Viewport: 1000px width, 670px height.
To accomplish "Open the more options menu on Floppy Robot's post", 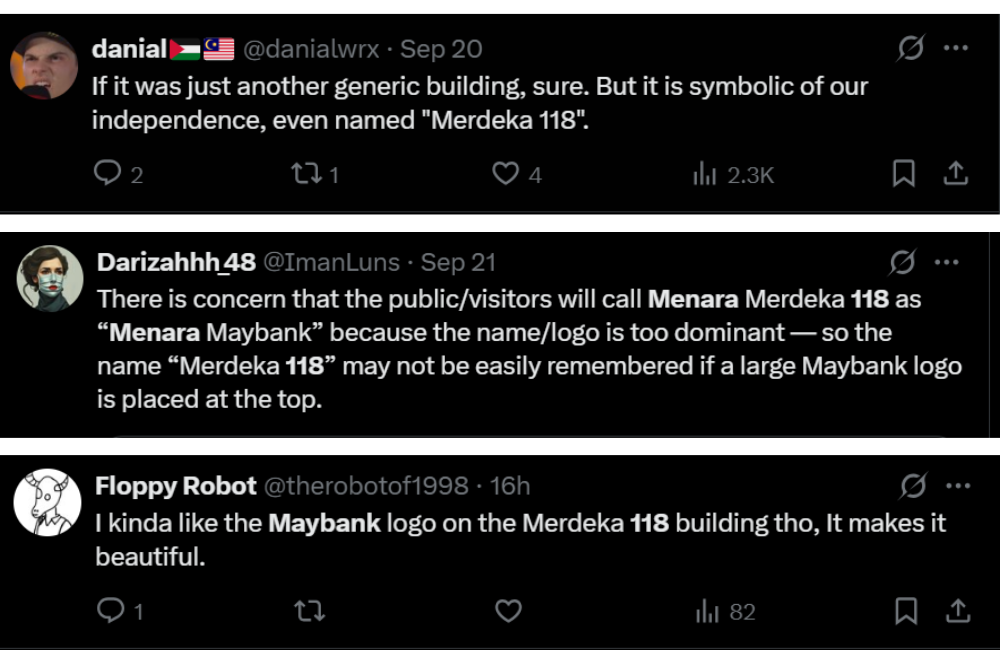I will (957, 485).
